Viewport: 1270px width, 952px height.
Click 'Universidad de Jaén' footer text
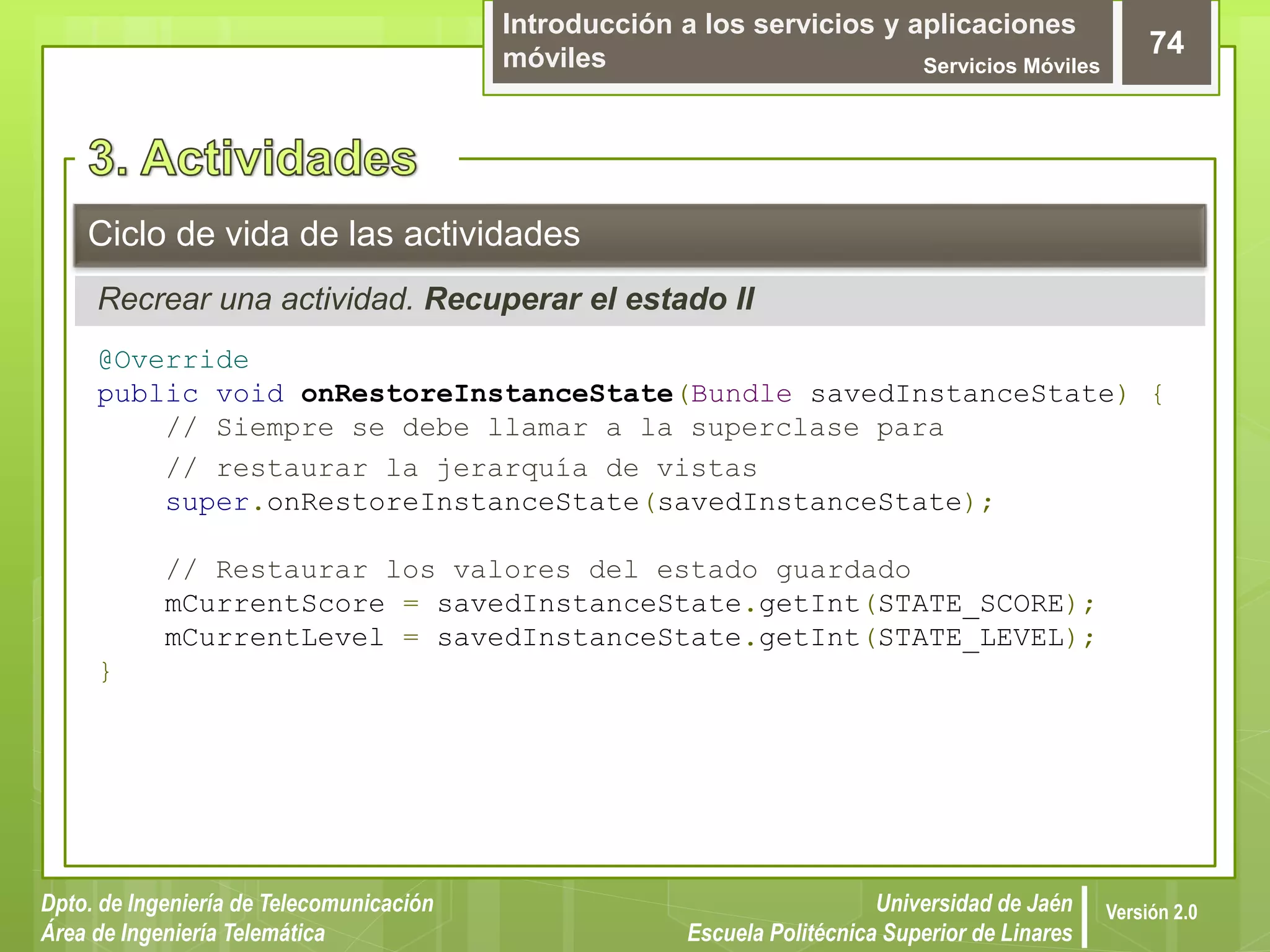pos(974,904)
